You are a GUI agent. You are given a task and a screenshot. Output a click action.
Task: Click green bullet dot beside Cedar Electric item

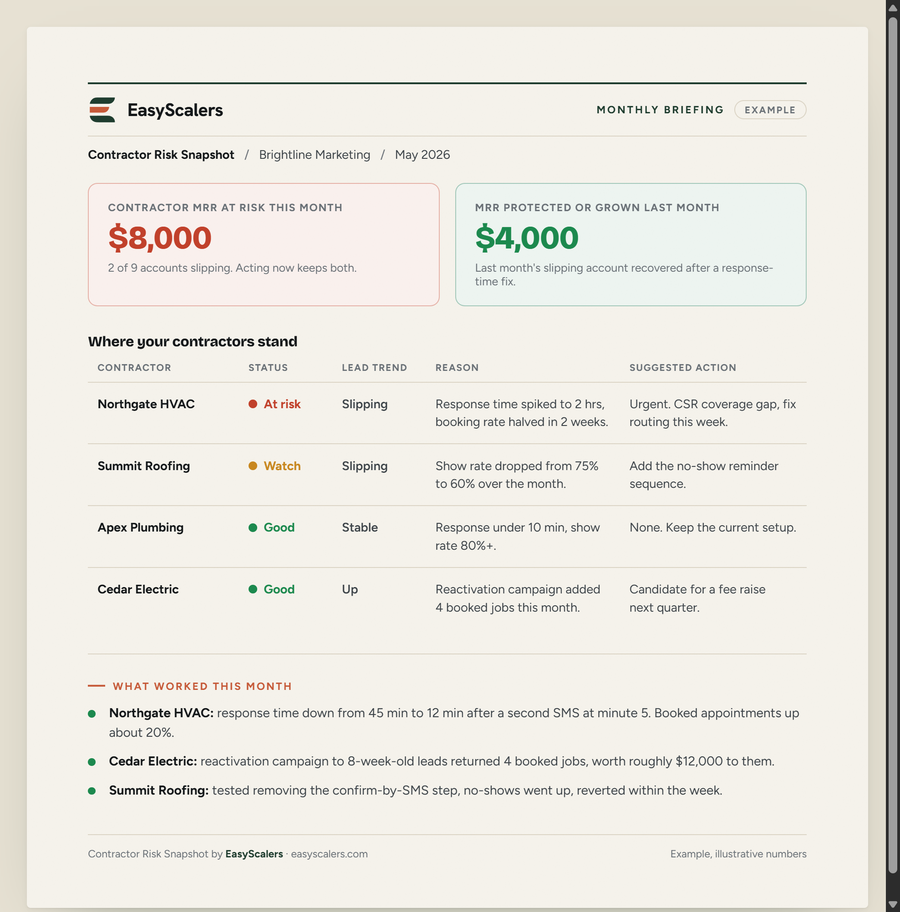[92, 762]
